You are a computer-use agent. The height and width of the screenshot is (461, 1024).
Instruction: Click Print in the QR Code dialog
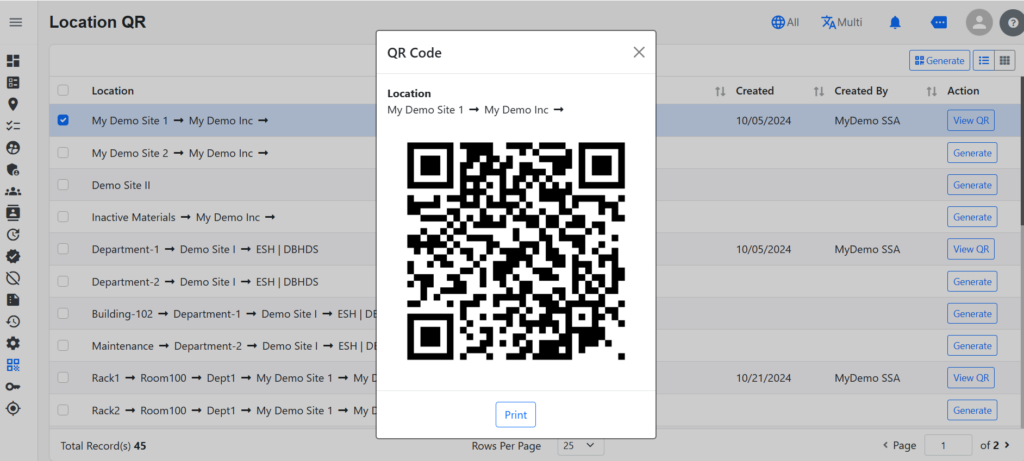515,415
